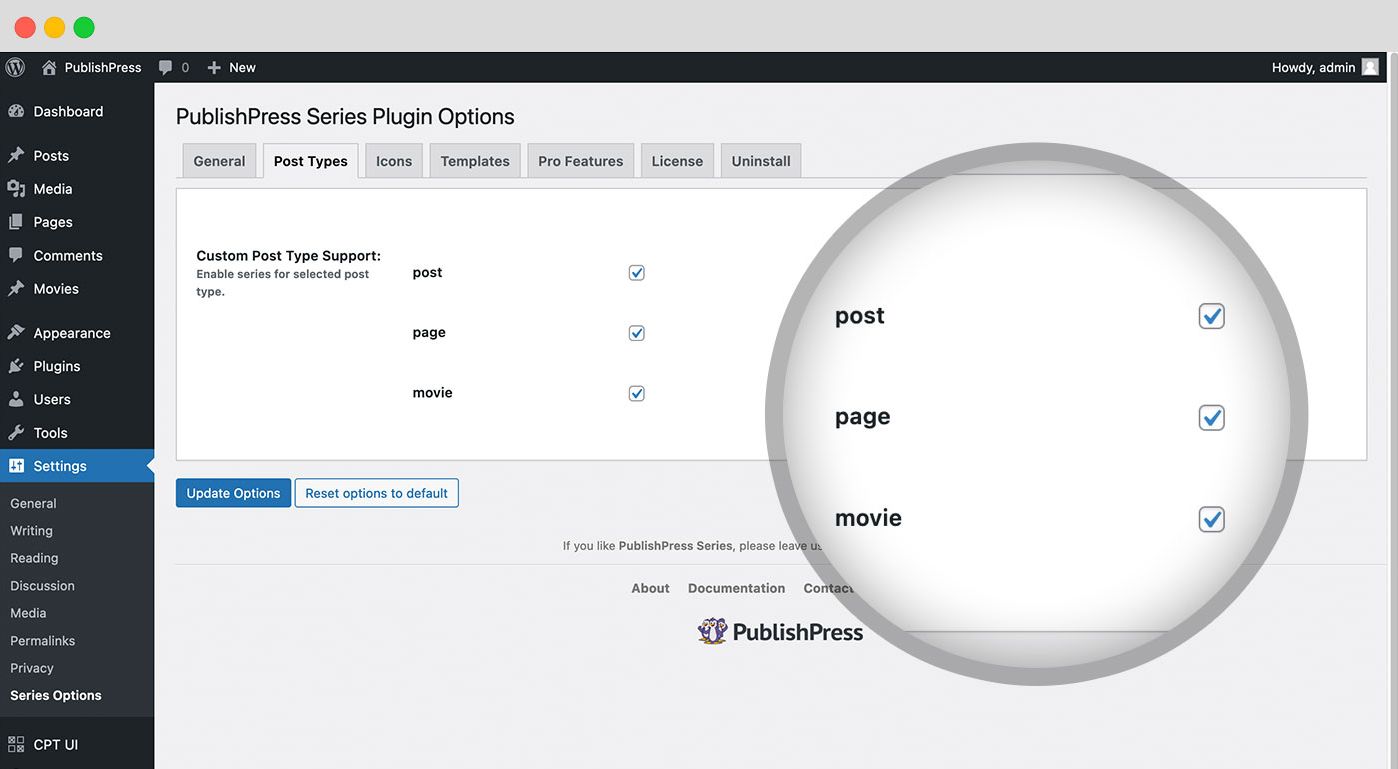The width and height of the screenshot is (1398, 769).
Task: Open the CPT UI sidebar icon
Action: click(17, 744)
